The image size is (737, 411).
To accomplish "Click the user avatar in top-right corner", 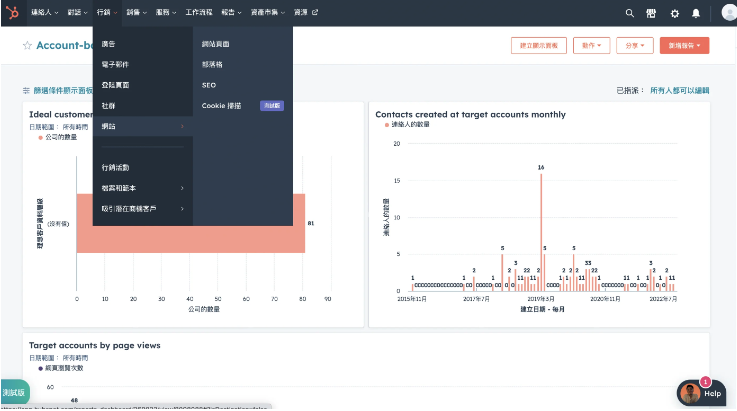I will (x=727, y=13).
